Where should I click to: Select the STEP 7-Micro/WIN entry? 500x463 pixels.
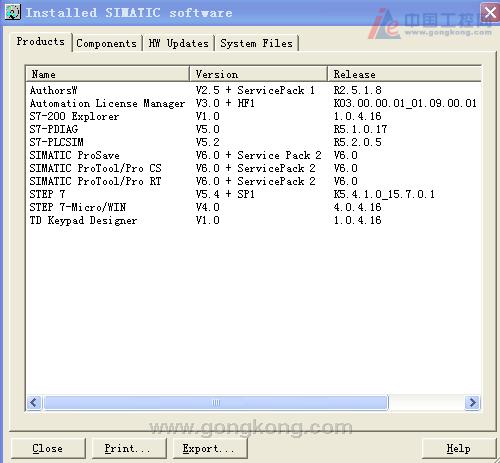point(78,207)
